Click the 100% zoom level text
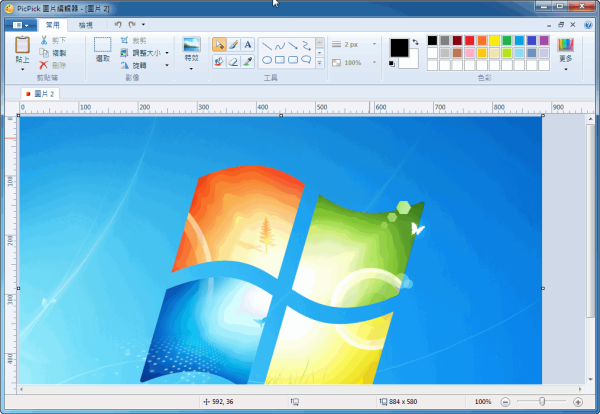Image resolution: width=600 pixels, height=414 pixels. coord(483,401)
